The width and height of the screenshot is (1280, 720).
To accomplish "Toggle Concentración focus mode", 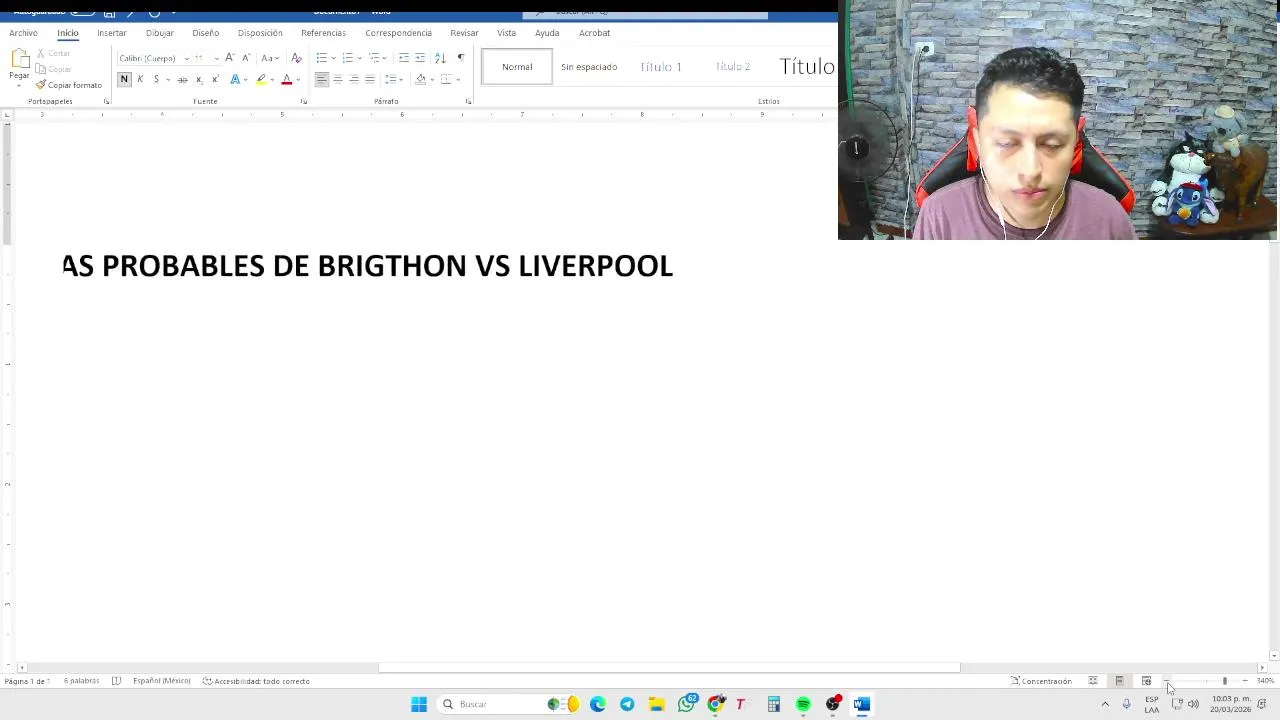I will [x=1041, y=681].
